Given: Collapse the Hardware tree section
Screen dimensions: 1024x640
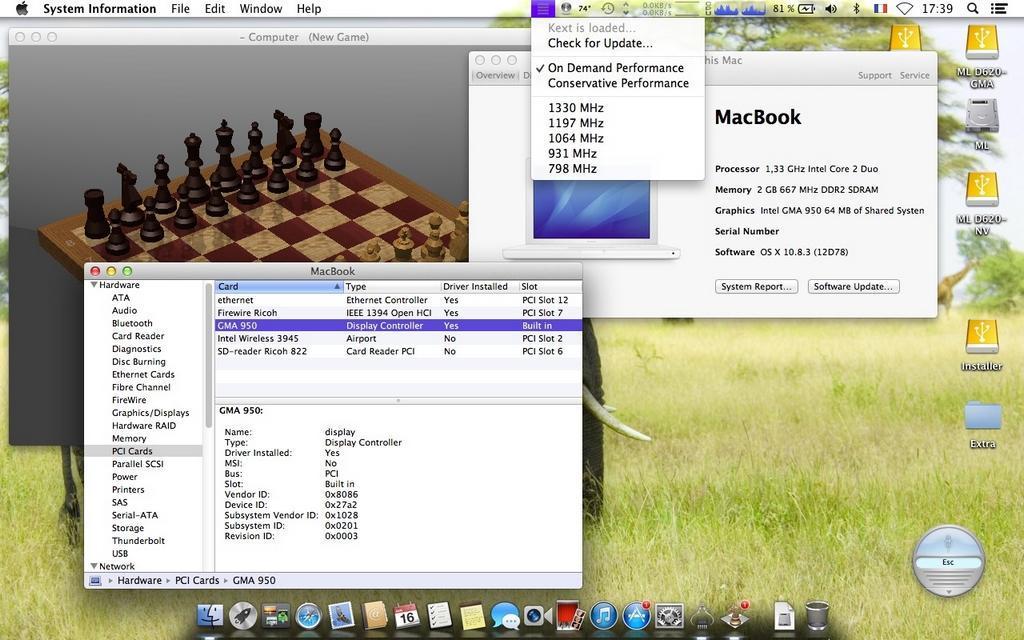Looking at the screenshot, I should 94,285.
